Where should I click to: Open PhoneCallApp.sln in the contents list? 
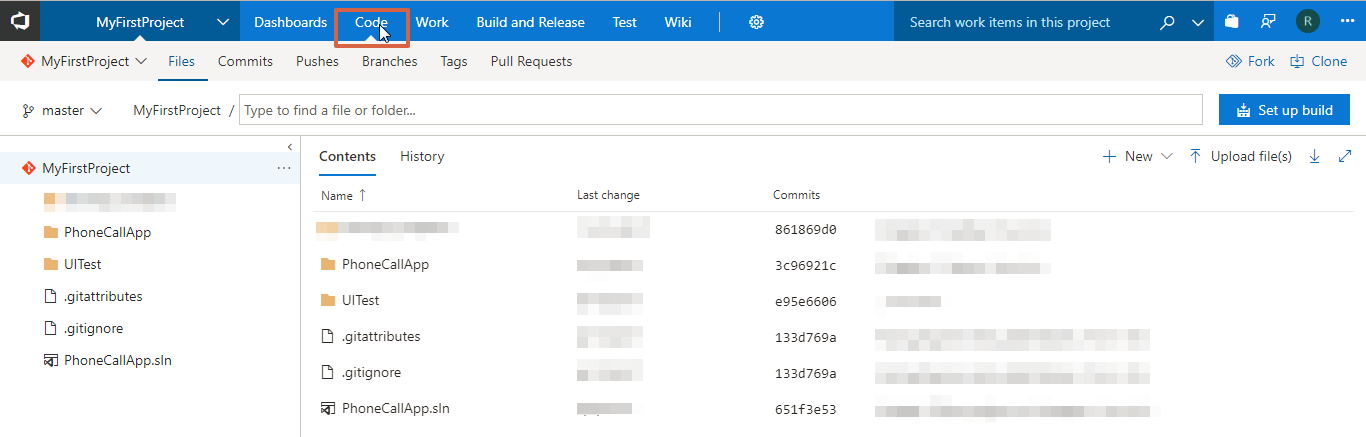coord(396,408)
